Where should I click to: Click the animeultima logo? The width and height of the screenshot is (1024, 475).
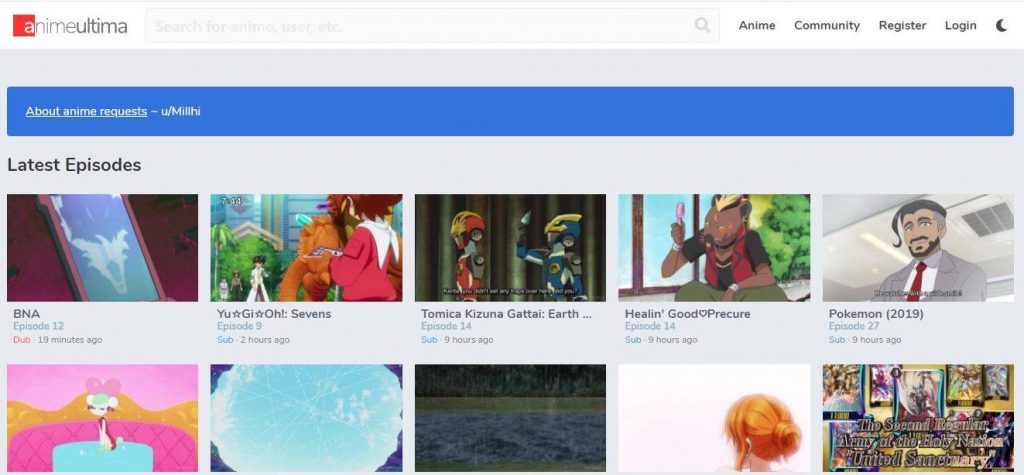(70, 25)
